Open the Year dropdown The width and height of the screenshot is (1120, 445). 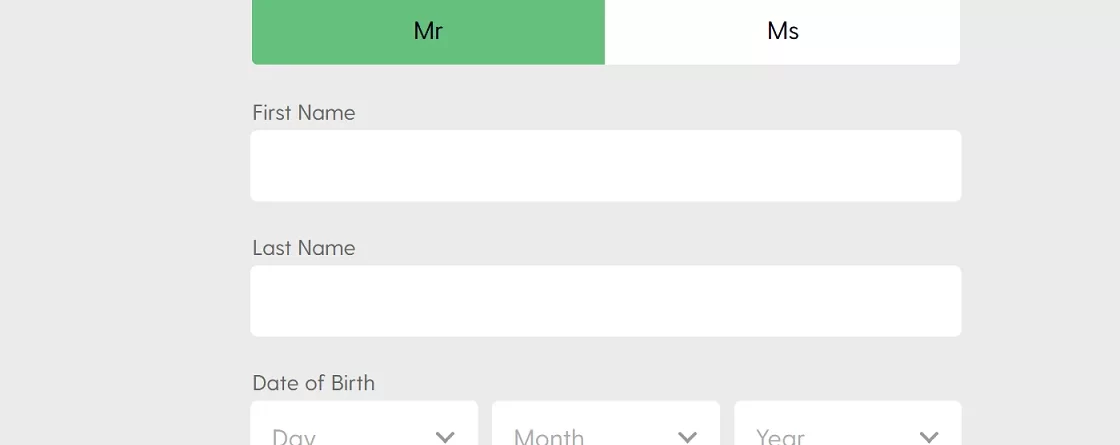[x=848, y=423]
